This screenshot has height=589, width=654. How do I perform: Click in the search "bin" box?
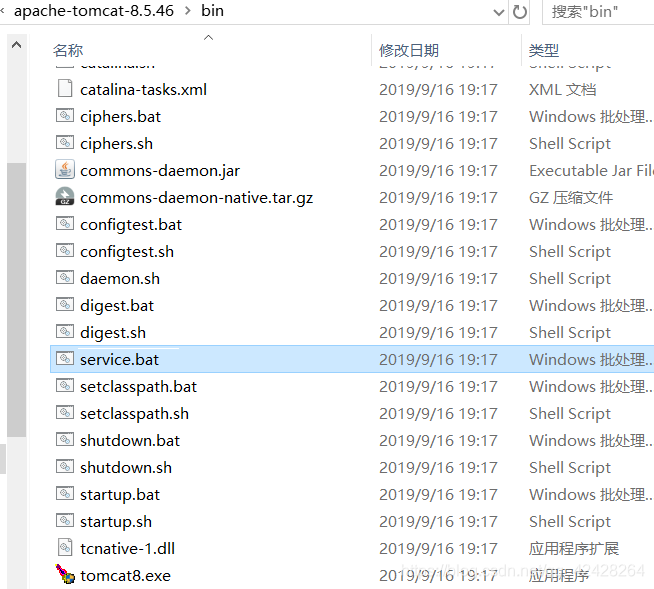(x=598, y=12)
